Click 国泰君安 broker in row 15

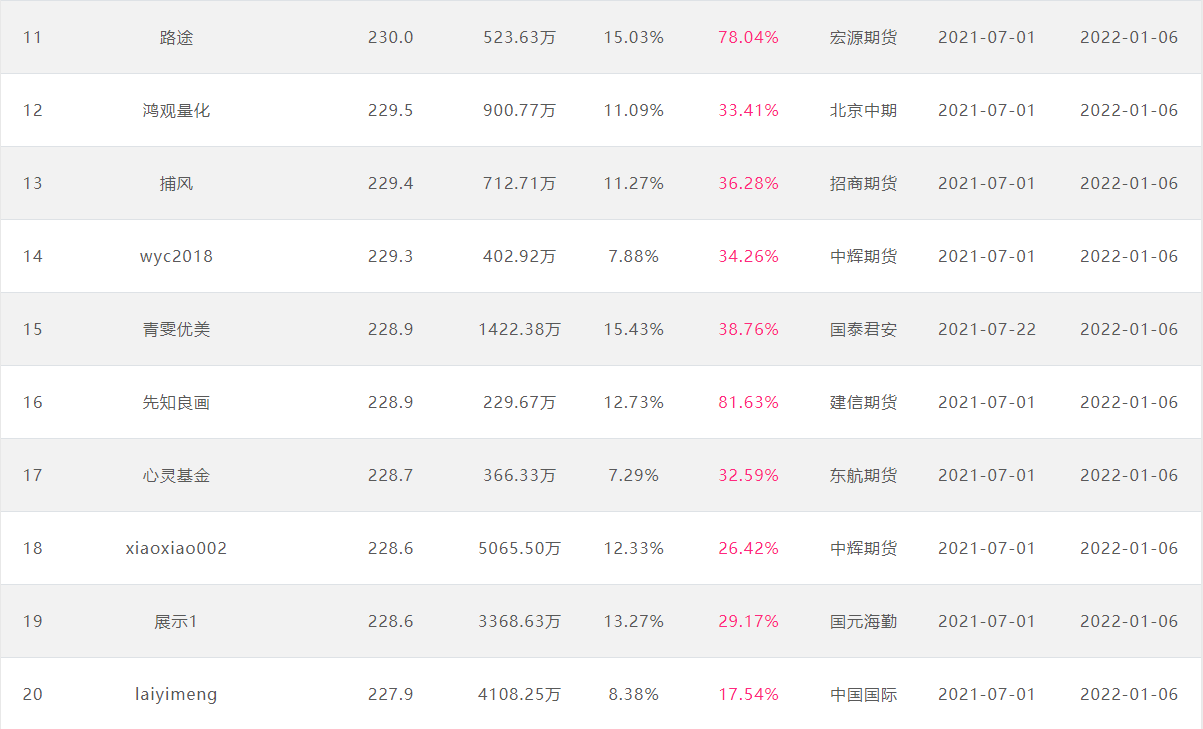coord(863,329)
